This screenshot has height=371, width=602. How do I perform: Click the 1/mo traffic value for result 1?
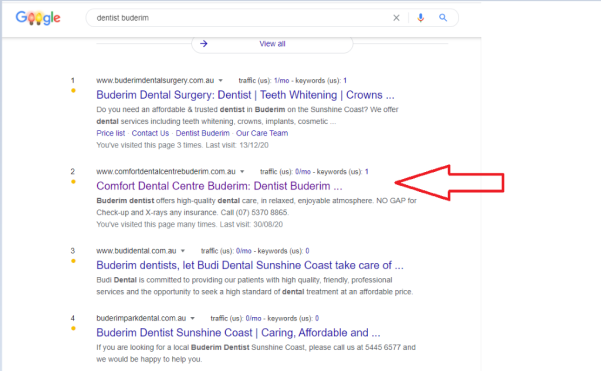coord(281,81)
